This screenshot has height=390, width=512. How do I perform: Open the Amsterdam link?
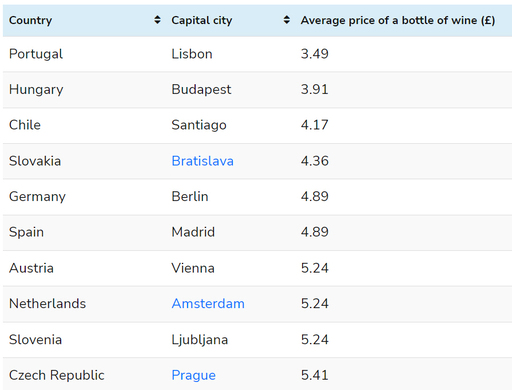pos(208,304)
